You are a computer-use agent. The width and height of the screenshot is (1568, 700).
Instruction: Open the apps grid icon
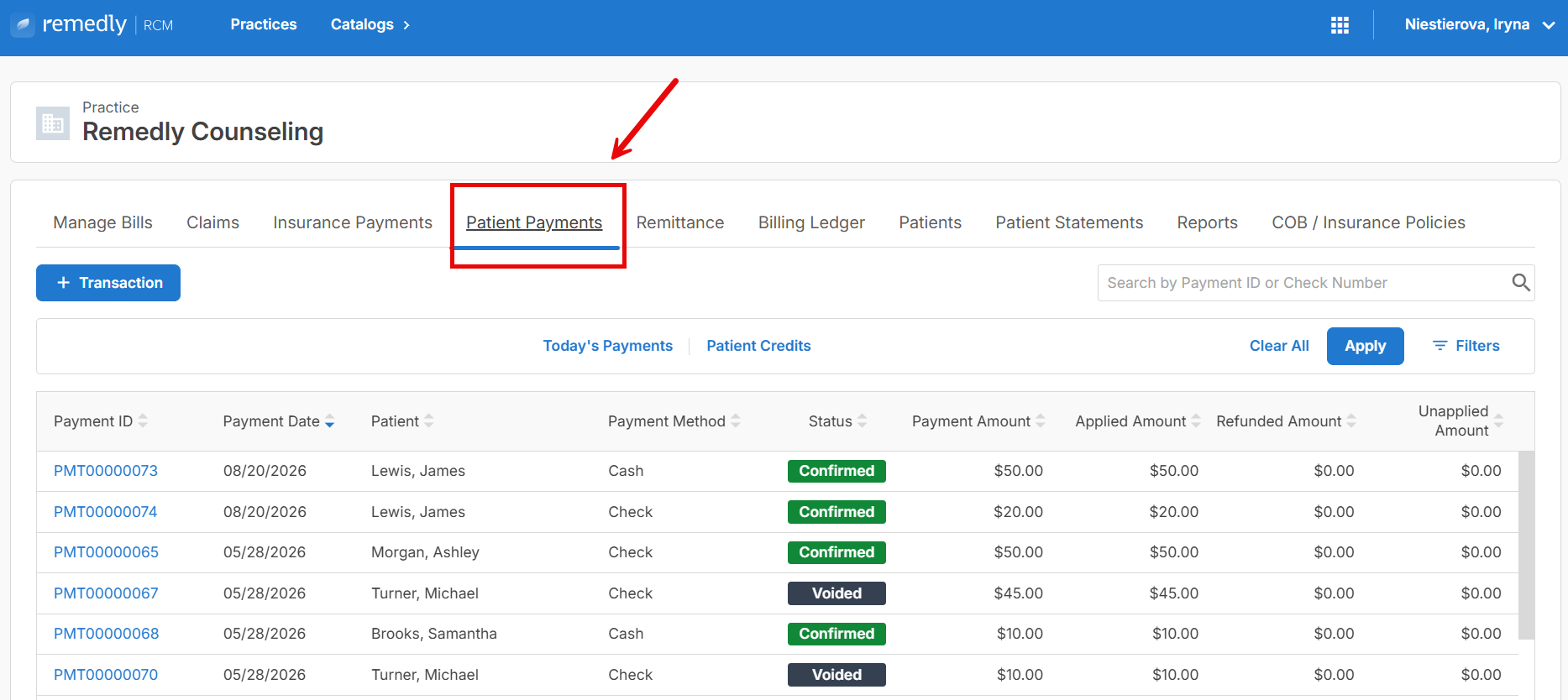click(1340, 25)
